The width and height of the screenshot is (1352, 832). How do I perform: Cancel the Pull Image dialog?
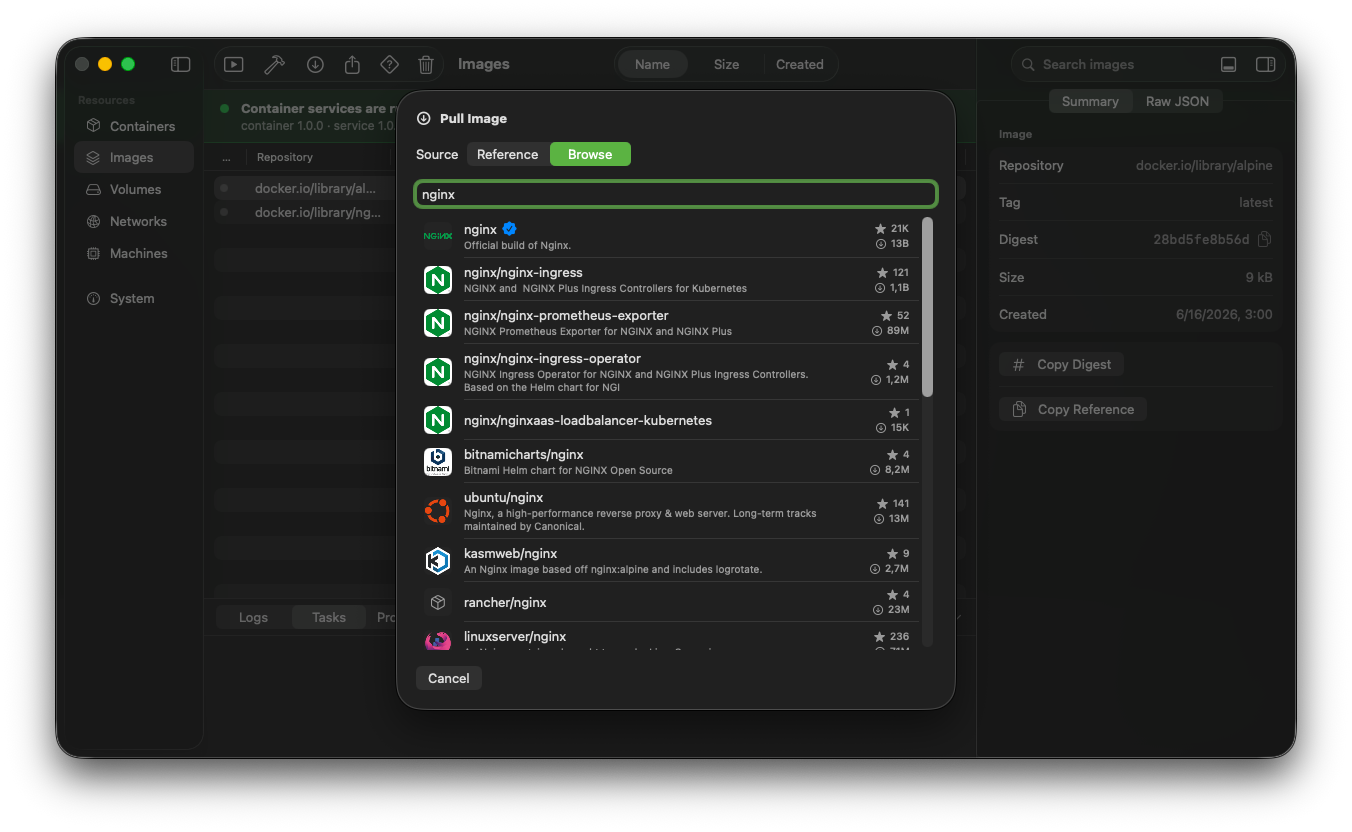[x=448, y=678]
